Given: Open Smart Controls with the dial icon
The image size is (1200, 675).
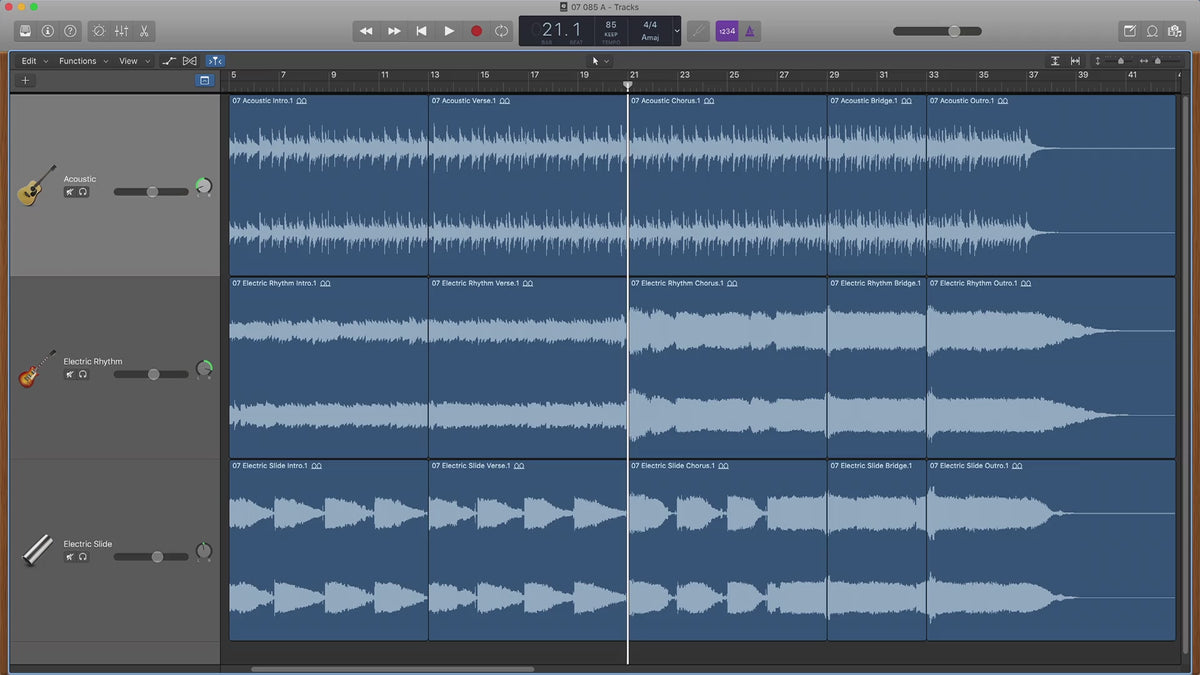Looking at the screenshot, I should (x=98, y=31).
